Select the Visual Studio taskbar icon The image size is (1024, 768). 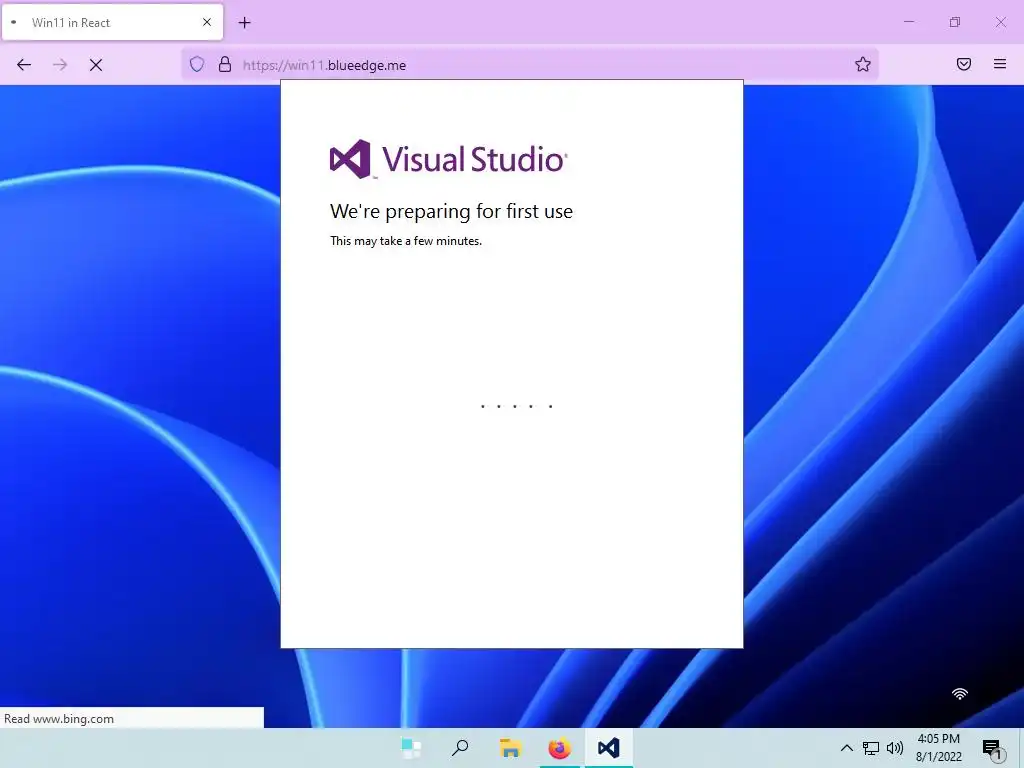click(609, 748)
